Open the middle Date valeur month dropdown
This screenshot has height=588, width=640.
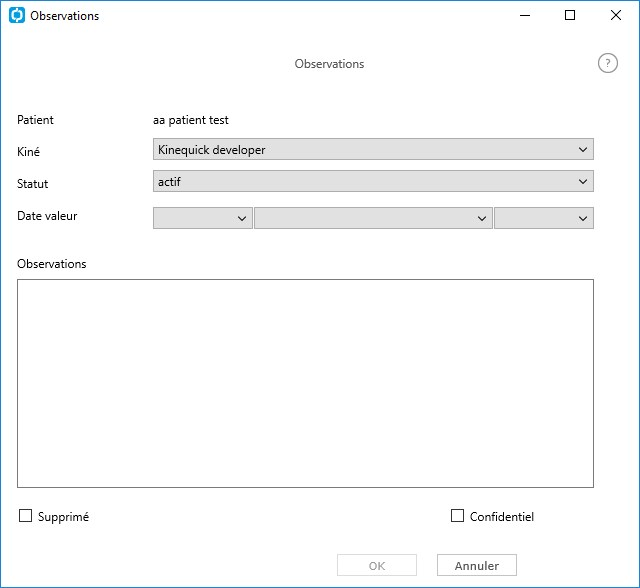[x=373, y=218]
